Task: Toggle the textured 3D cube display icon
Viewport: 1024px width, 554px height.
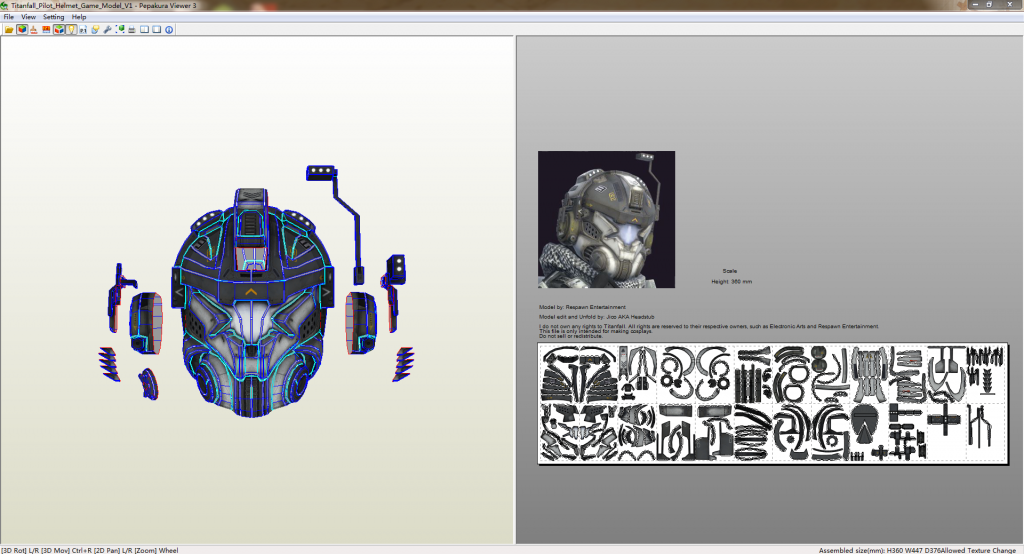Action: coord(22,29)
